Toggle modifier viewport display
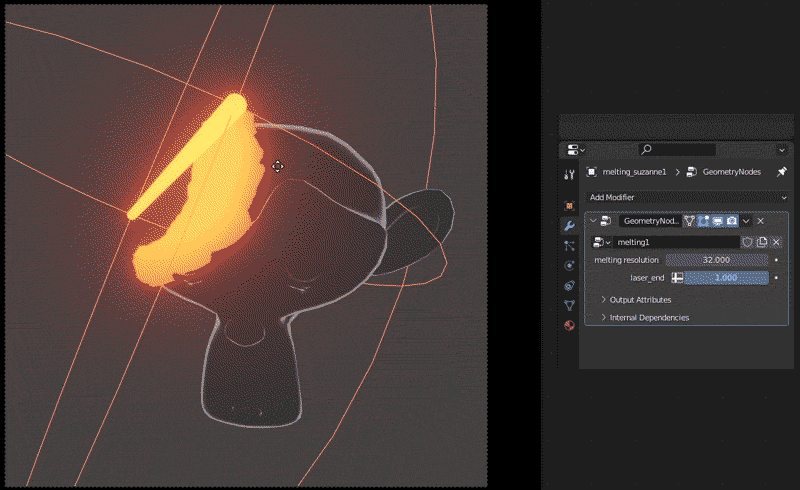This screenshot has height=490, width=800. click(x=717, y=221)
